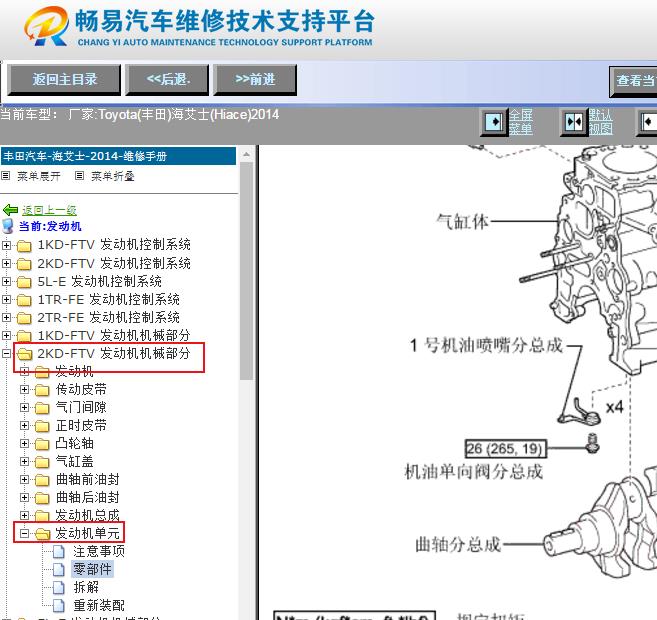Open the 重新装配 document

pos(99,605)
